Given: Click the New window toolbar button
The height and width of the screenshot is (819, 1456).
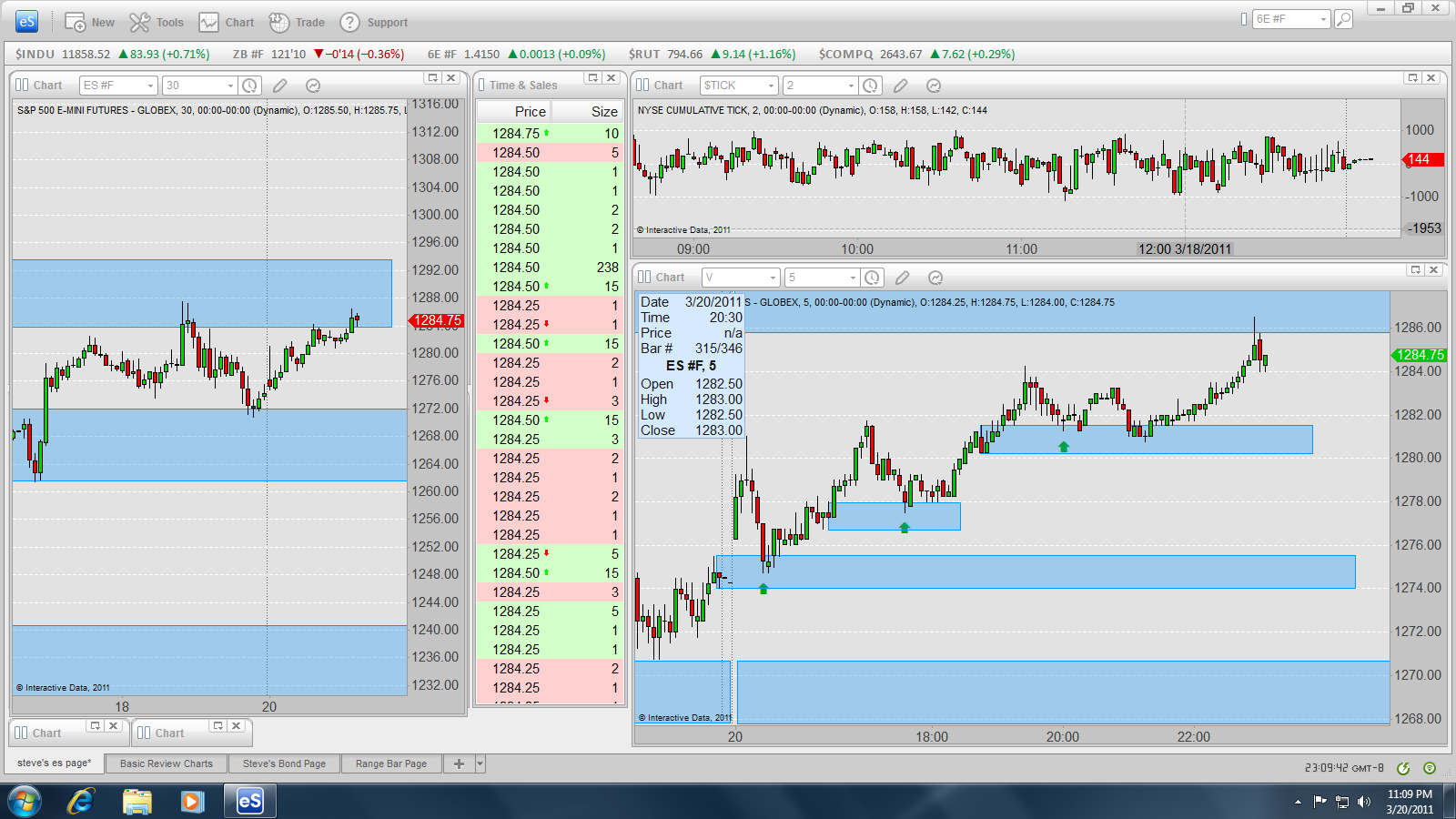Looking at the screenshot, I should click(89, 22).
